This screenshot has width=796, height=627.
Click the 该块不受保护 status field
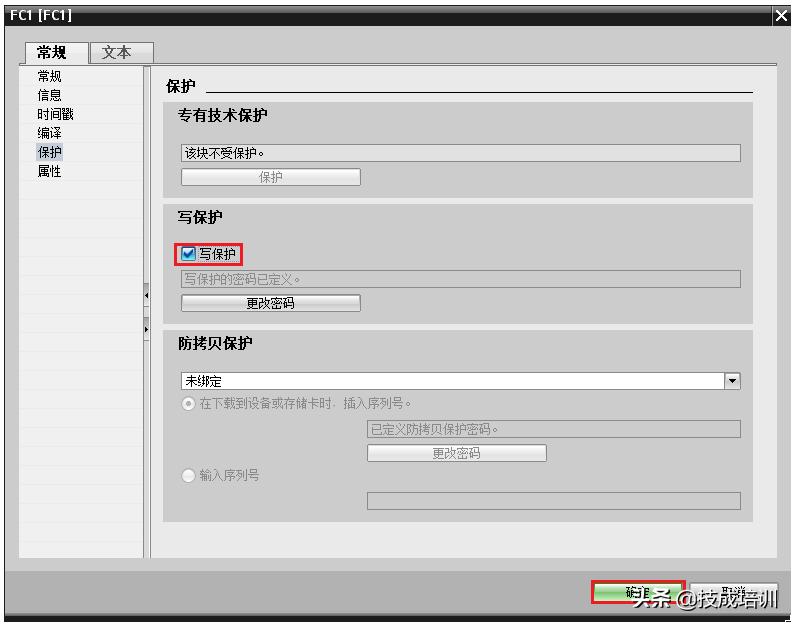pyautogui.click(x=460, y=153)
